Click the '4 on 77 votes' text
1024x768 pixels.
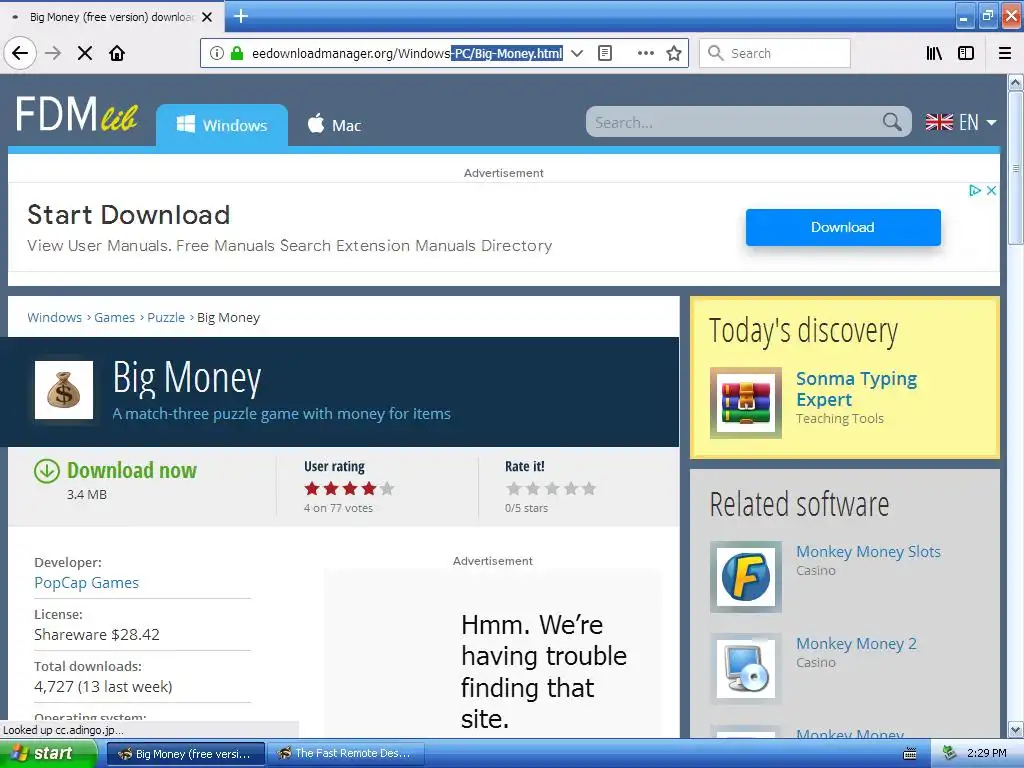(338, 508)
